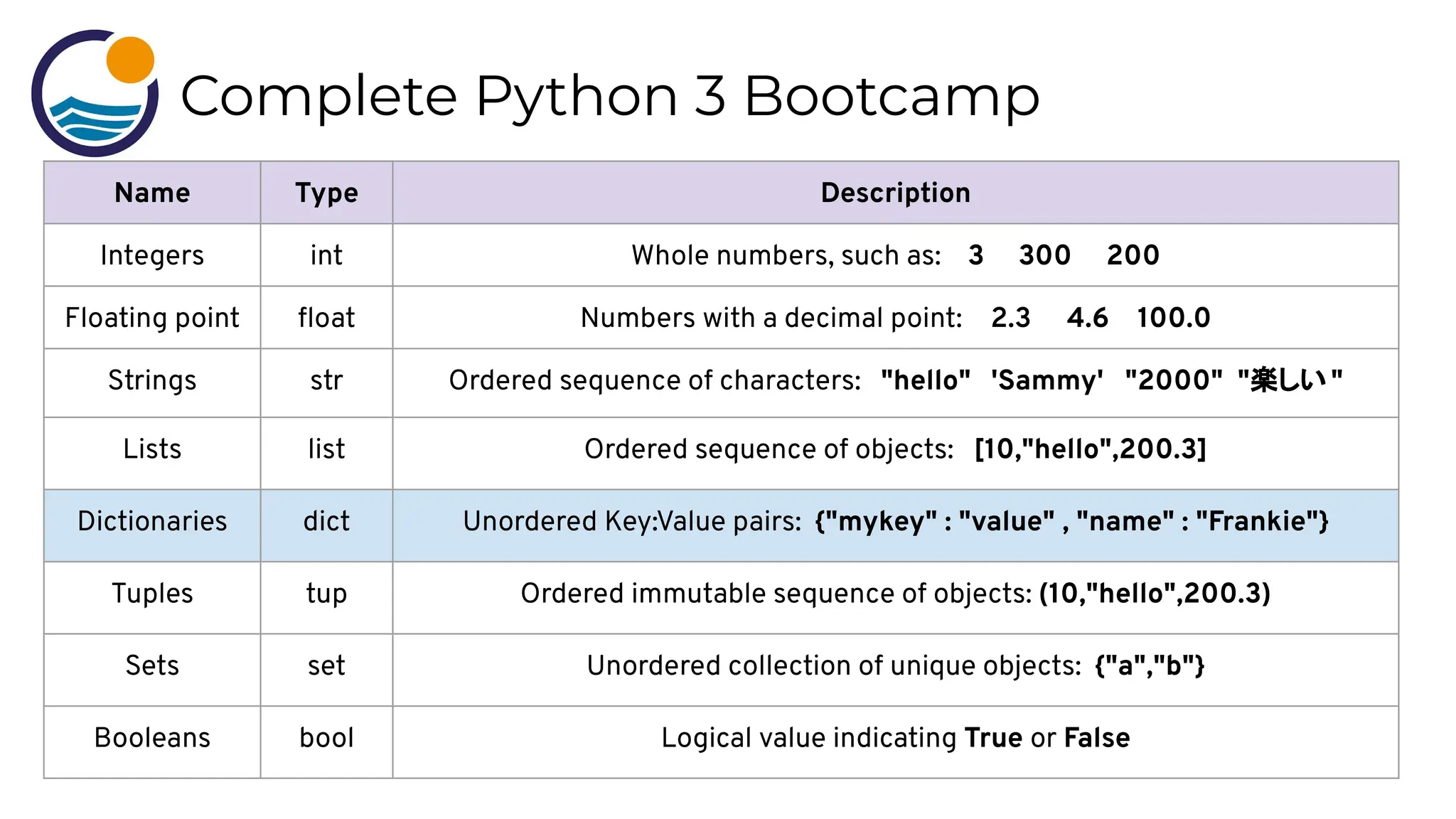Select the highlighted Dictionaries cell
1456x819 pixels.
coord(152,522)
